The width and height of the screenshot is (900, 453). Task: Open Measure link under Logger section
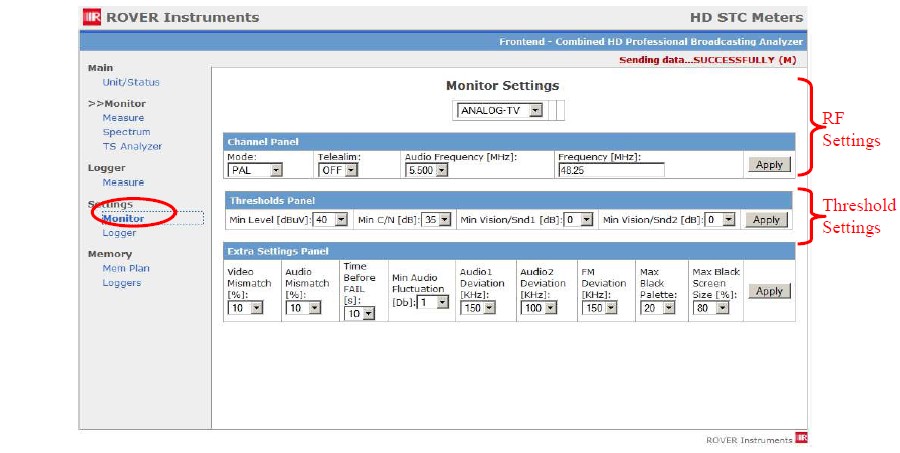click(x=123, y=182)
